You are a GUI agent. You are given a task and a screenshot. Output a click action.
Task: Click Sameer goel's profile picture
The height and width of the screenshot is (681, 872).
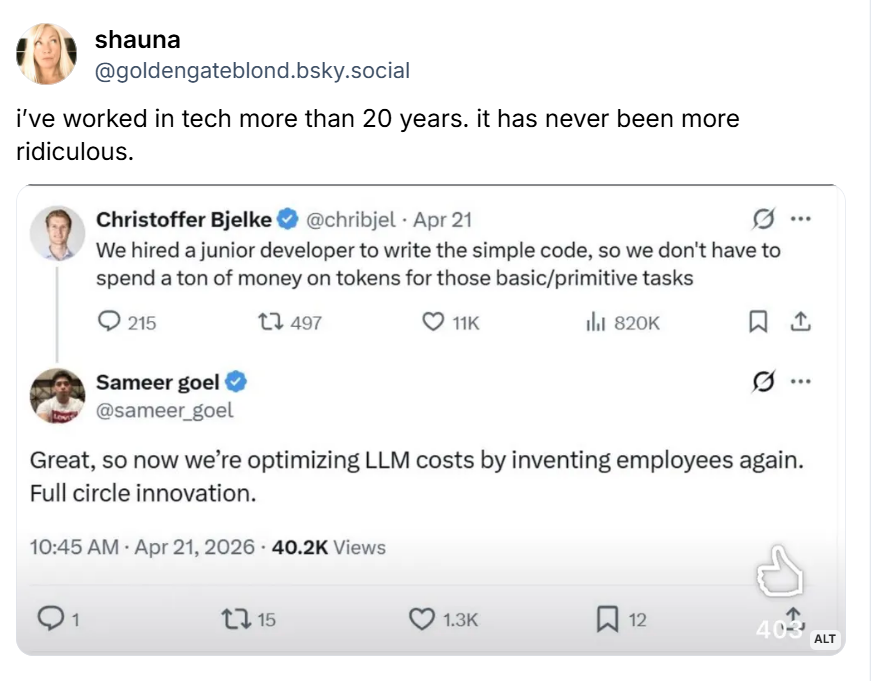pos(57,395)
